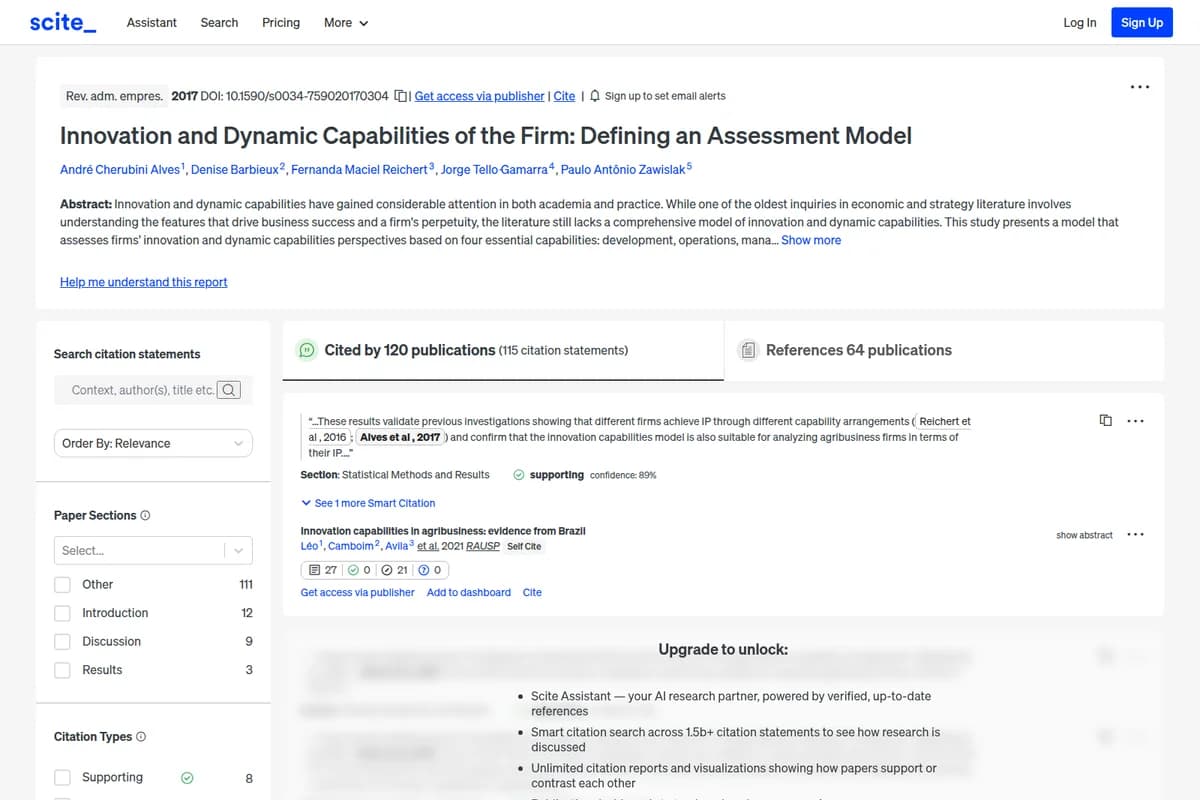
Task: Check the Introduction paper section filter
Action: pos(63,612)
